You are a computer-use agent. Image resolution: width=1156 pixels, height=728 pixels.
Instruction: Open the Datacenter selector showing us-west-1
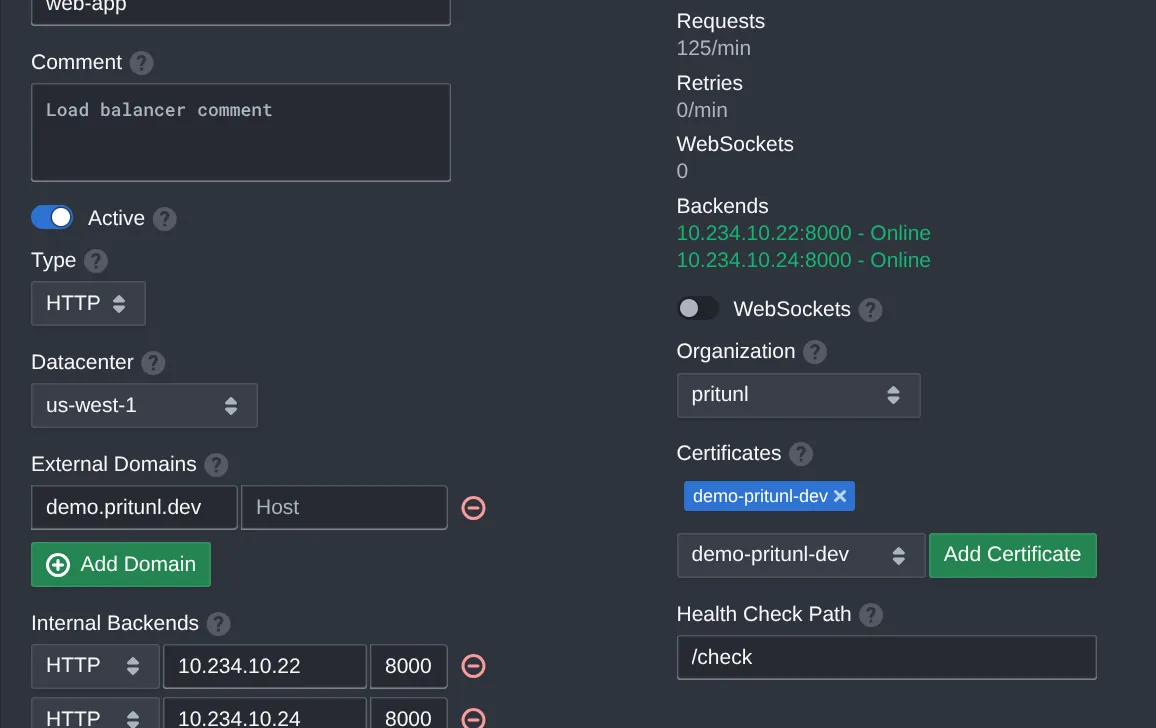[x=144, y=405]
